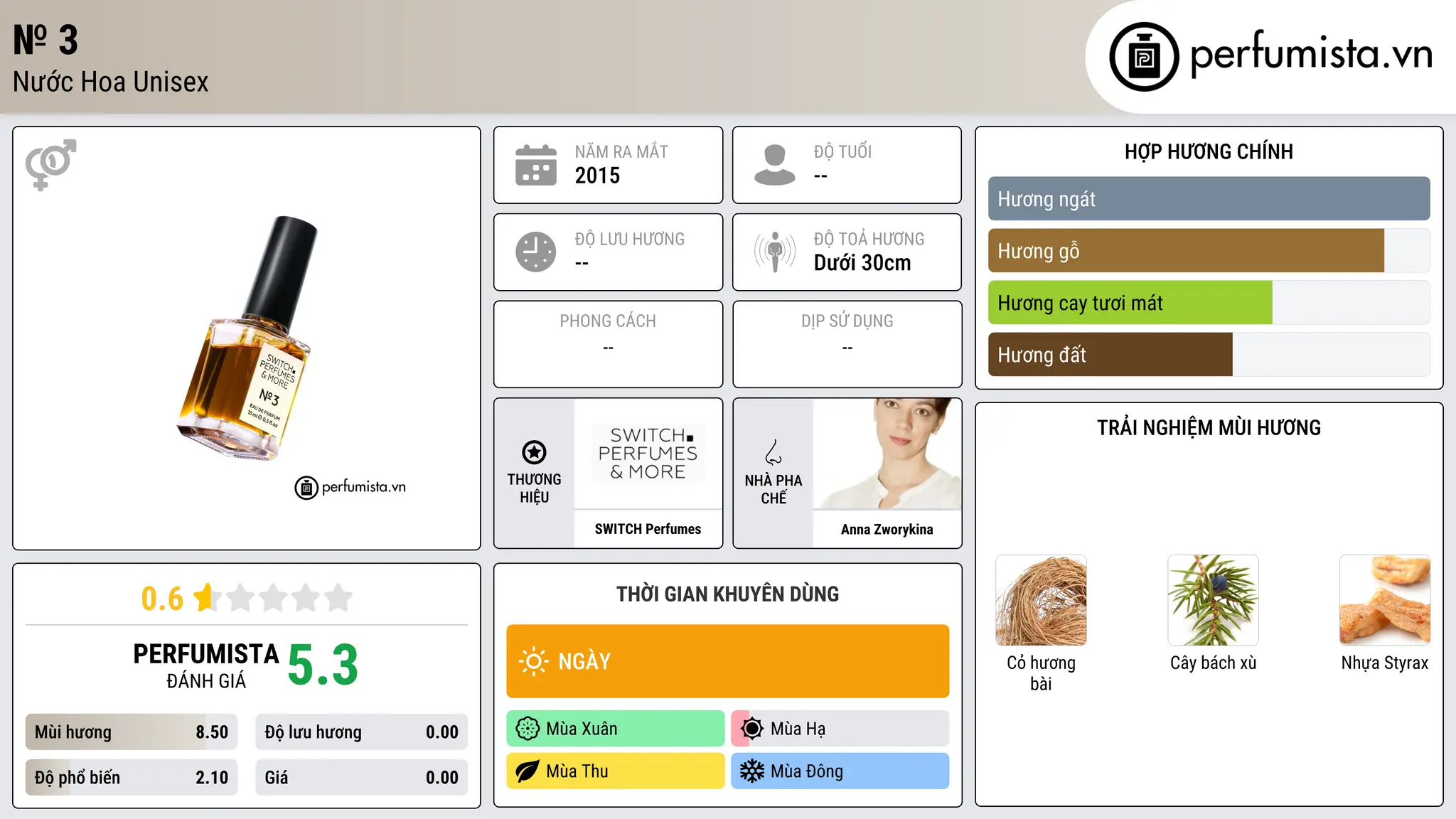Click the NĂM RA MẮT label
1456x819 pixels.
(x=621, y=151)
